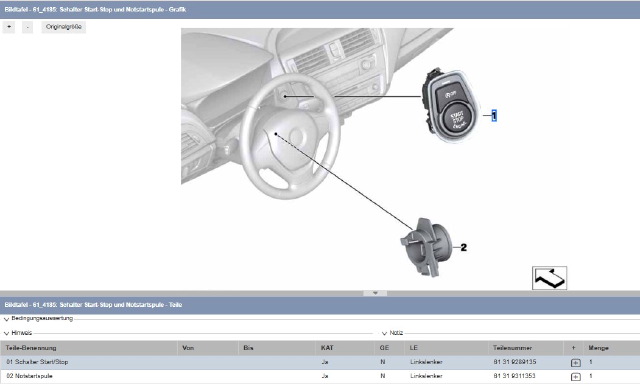This screenshot has height=384, width=640.
Task: Collapse graphic pane using splitter arrow
Action: 375,293
